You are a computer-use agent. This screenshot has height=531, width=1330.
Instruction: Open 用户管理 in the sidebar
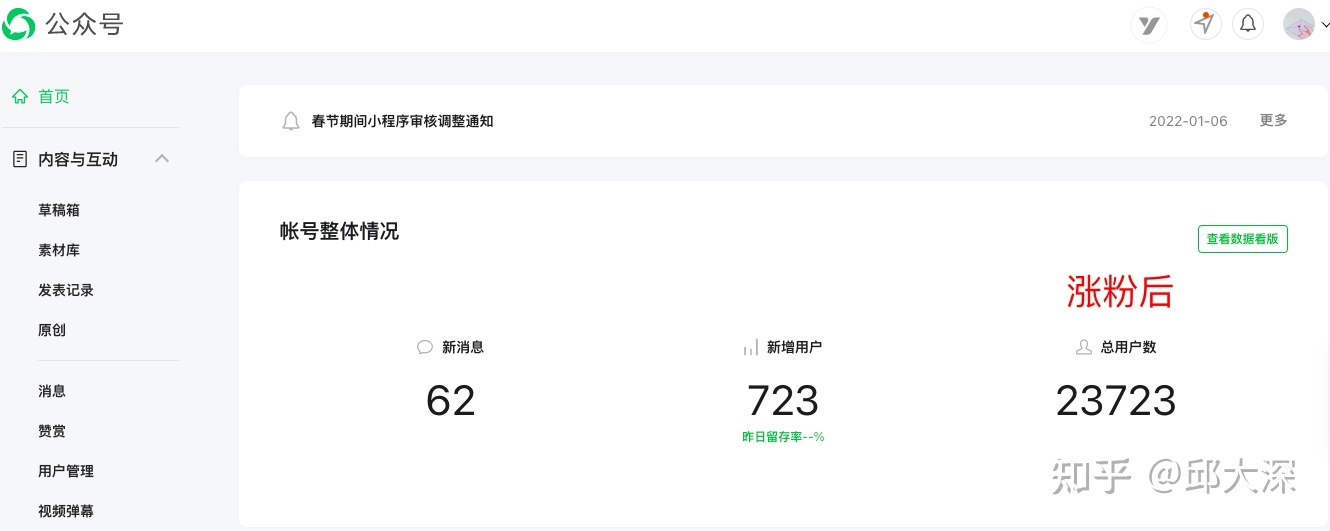66,471
